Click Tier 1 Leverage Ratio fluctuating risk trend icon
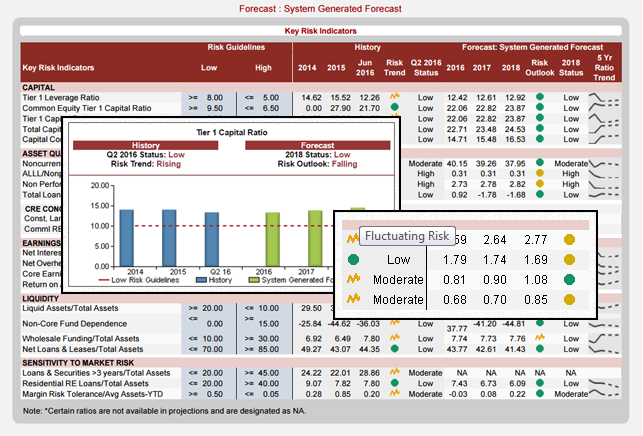 394,96
